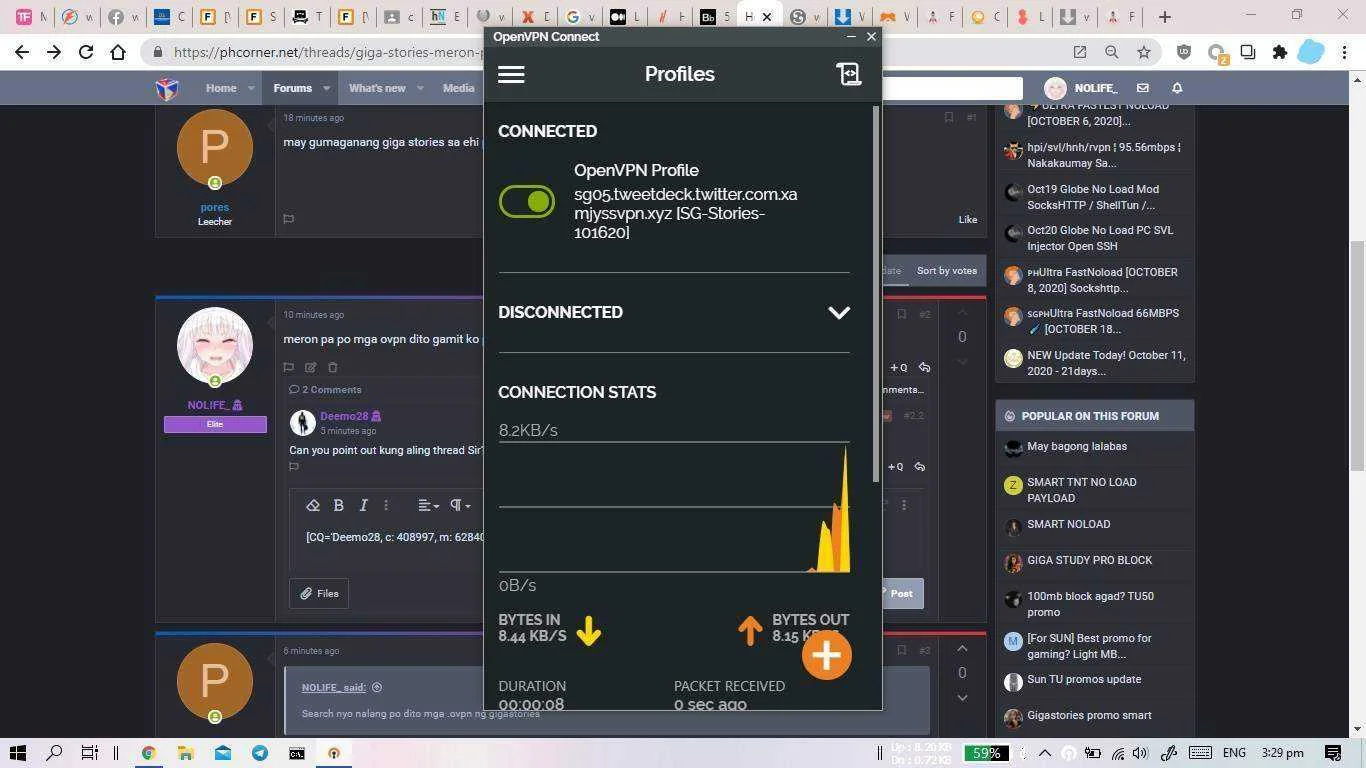Bookmark this page with the star icon
Viewport: 1366px width, 768px height.
coord(1143,52)
